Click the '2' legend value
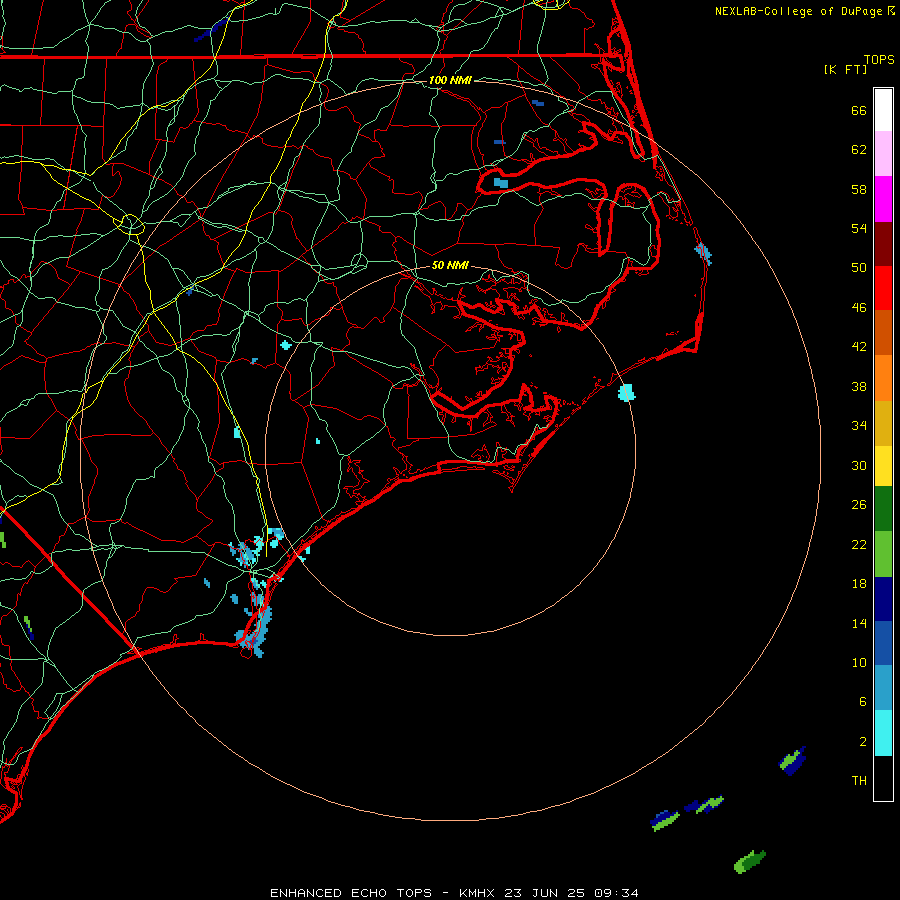Image resolution: width=900 pixels, height=900 pixels. pyautogui.click(x=862, y=742)
